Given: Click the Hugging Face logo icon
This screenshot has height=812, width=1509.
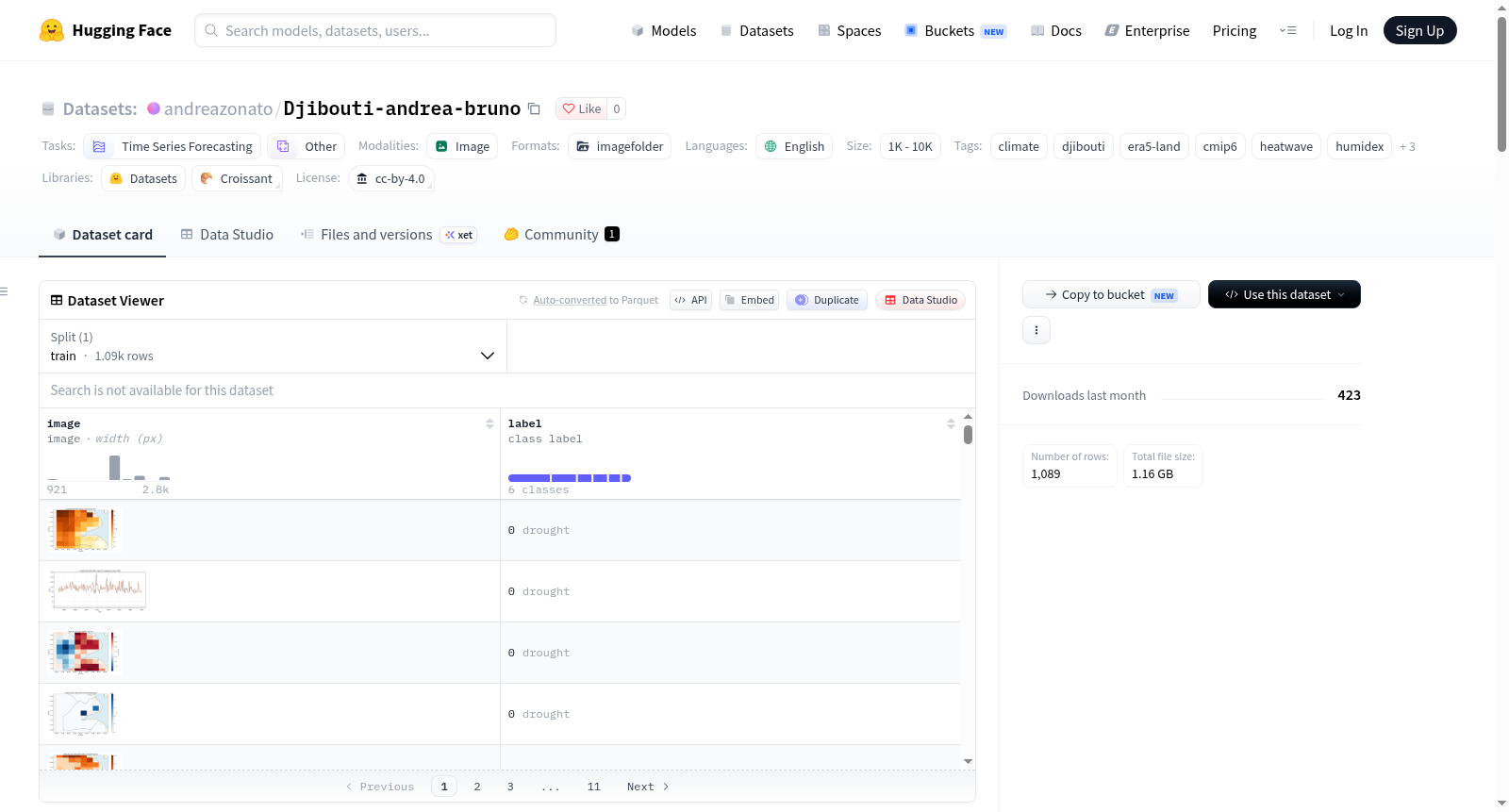Looking at the screenshot, I should 52,30.
